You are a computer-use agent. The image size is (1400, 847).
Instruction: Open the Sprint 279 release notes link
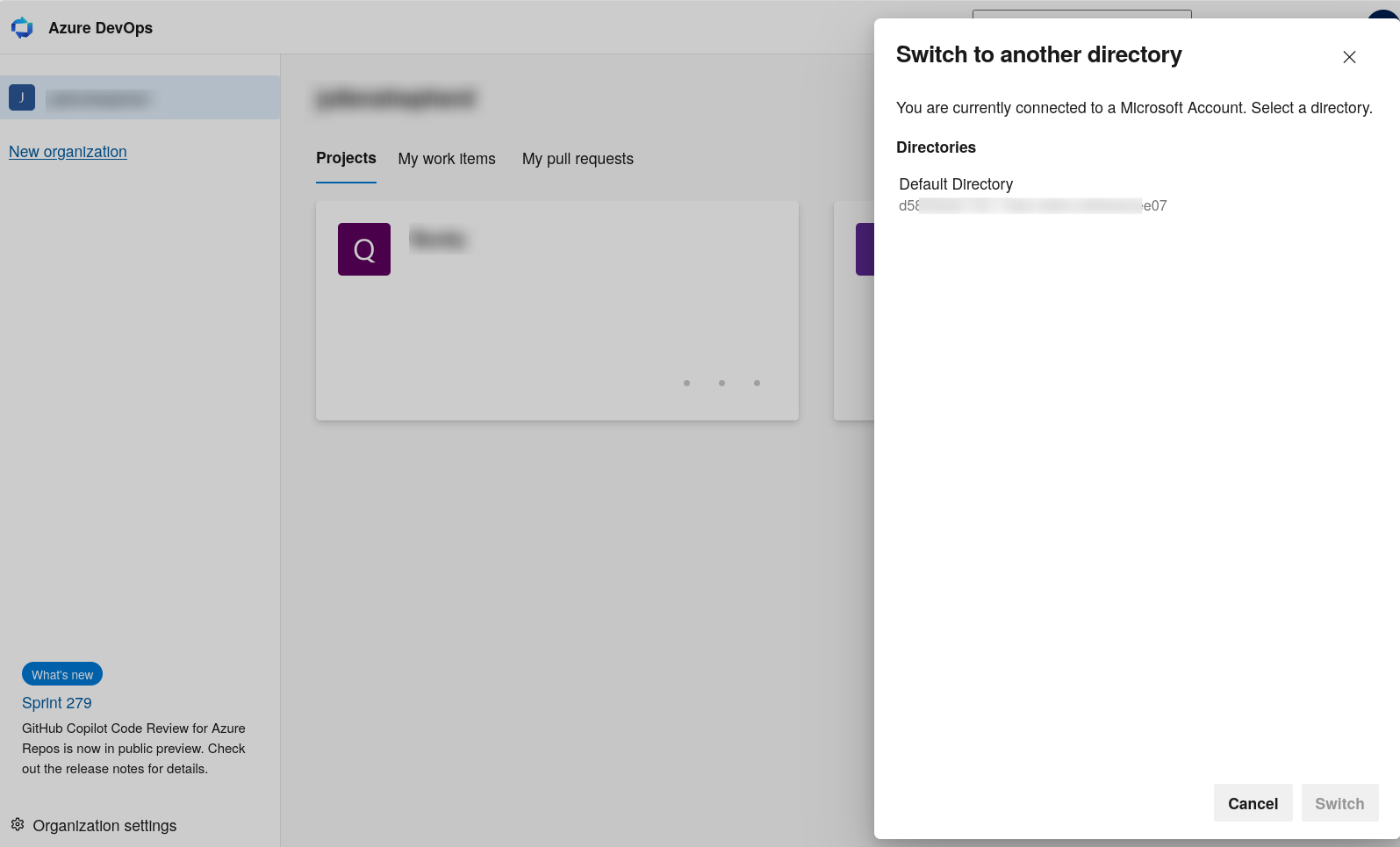(57, 703)
